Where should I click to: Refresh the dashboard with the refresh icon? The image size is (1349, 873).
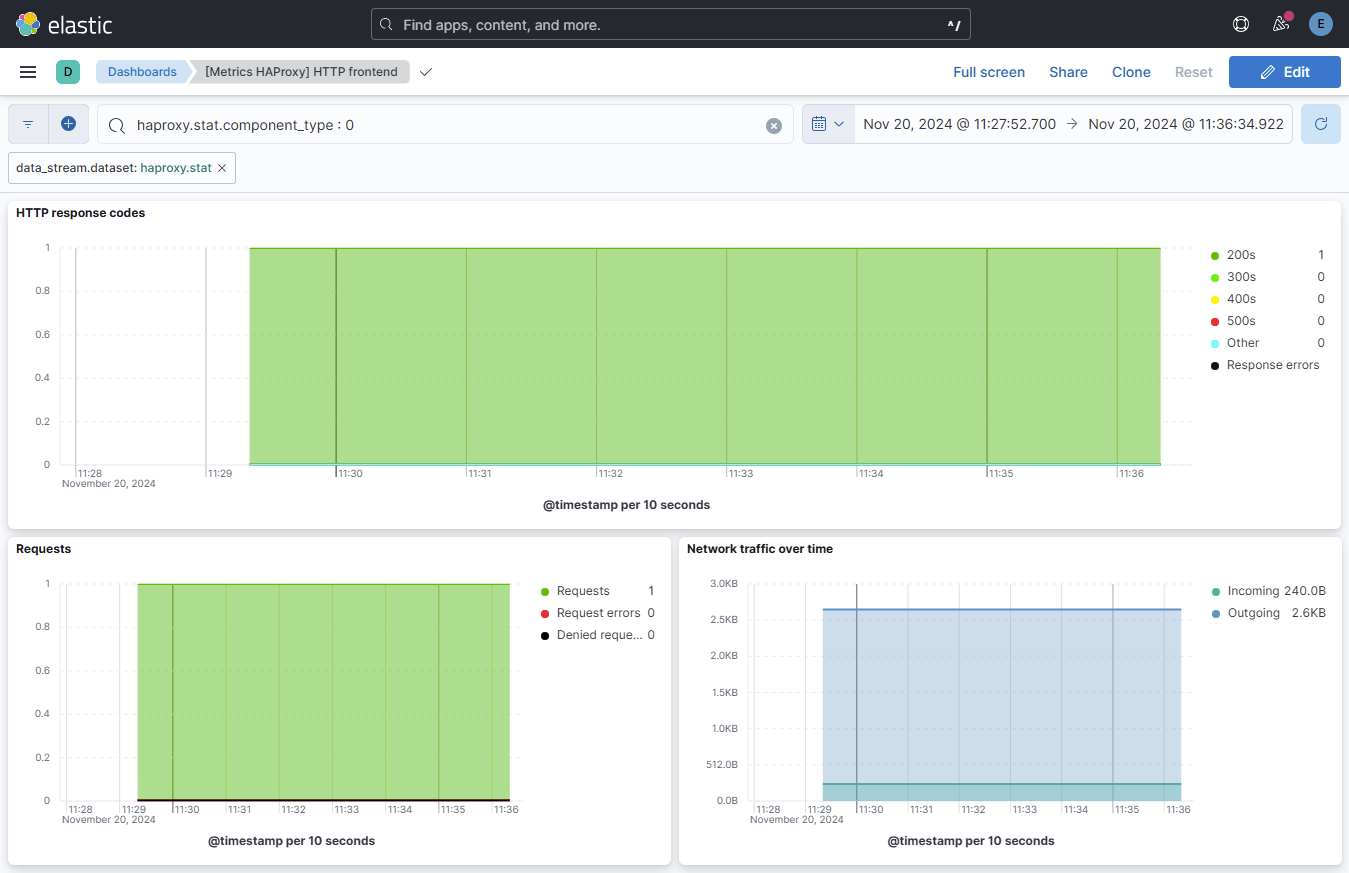pos(1320,123)
